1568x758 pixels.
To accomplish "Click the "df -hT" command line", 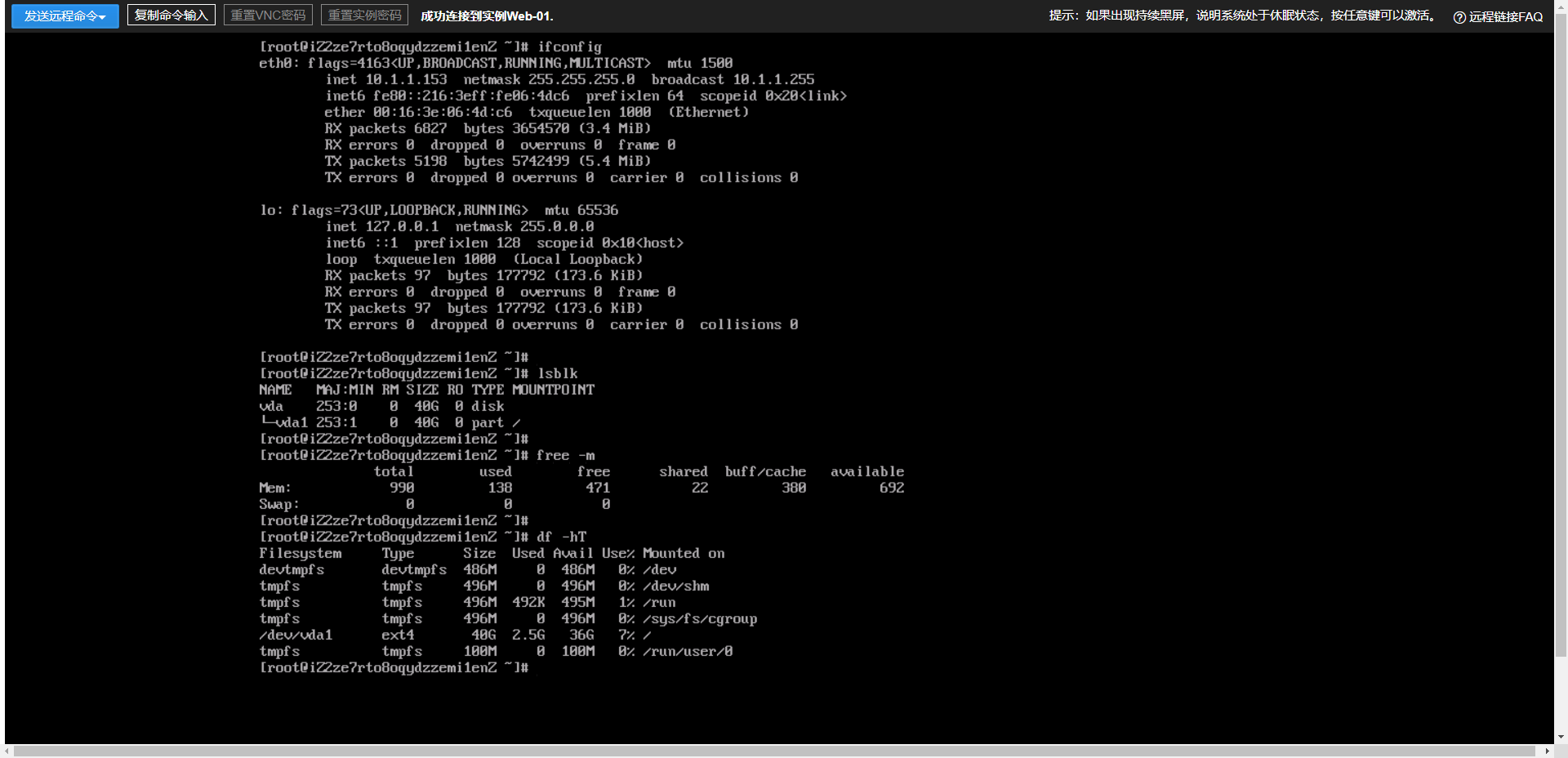I will pyautogui.click(x=422, y=537).
